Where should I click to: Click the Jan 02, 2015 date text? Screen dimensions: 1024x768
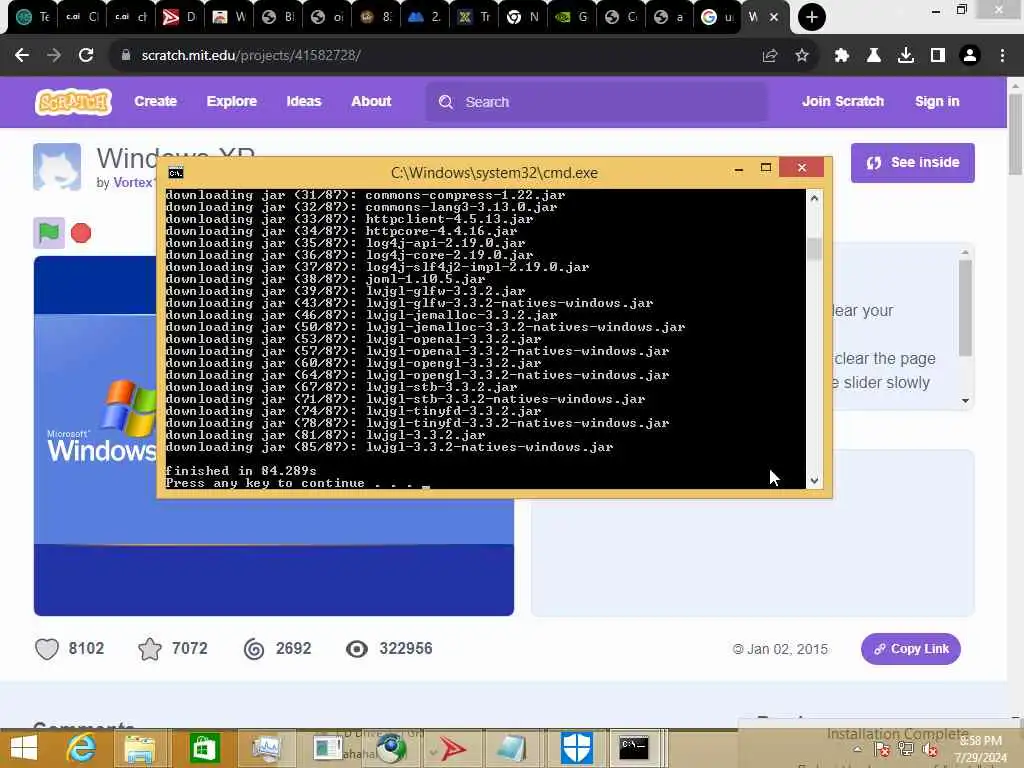tap(787, 649)
